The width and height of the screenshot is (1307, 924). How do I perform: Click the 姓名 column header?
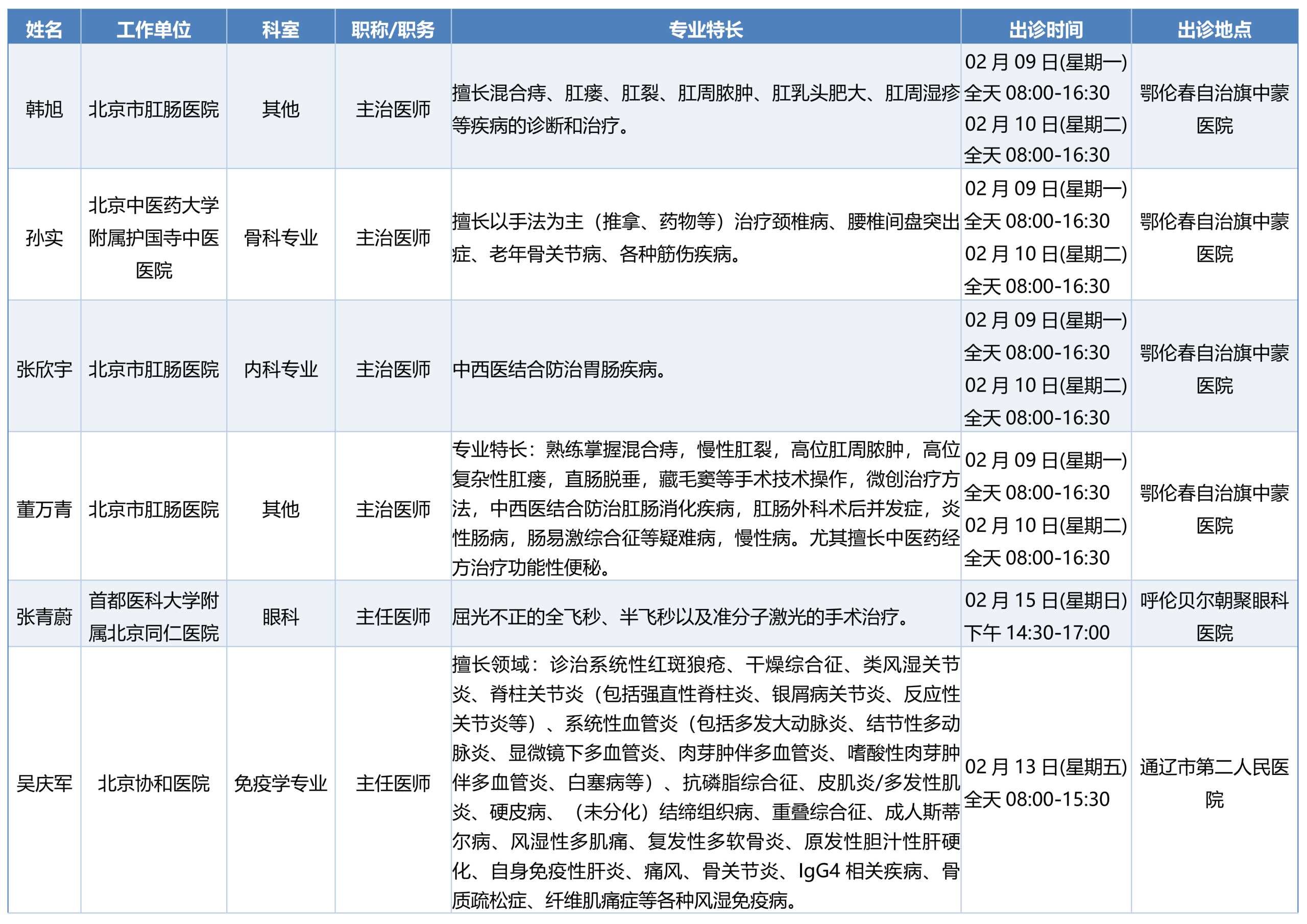click(44, 29)
